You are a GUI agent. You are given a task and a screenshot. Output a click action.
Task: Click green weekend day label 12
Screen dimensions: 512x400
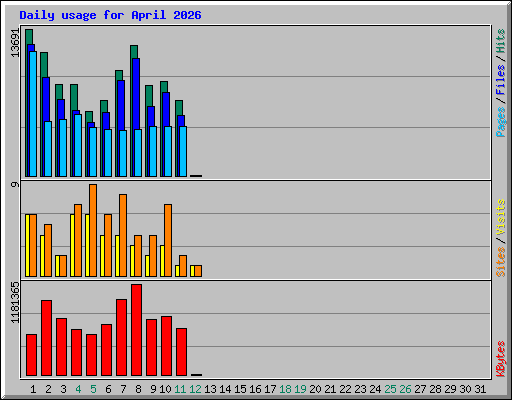195,389
